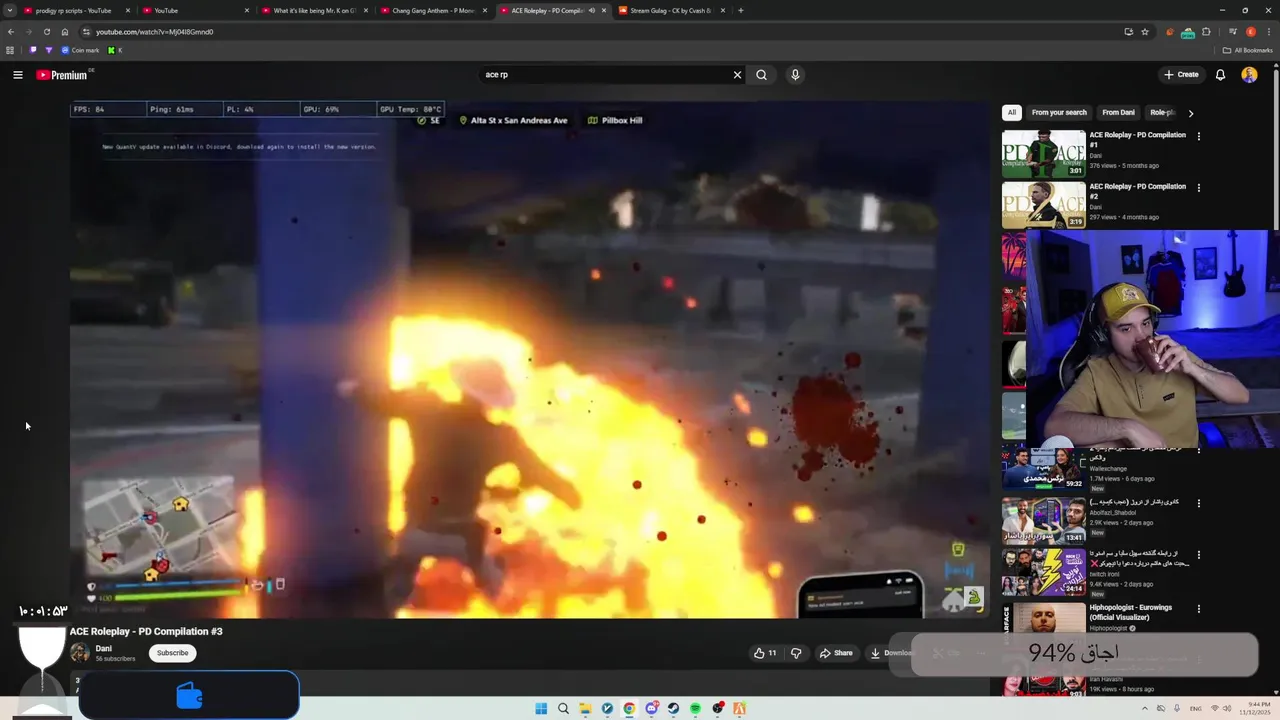Screen dimensions: 1280x720
Task: Bookmark this page with the star
Action: (x=1145, y=32)
